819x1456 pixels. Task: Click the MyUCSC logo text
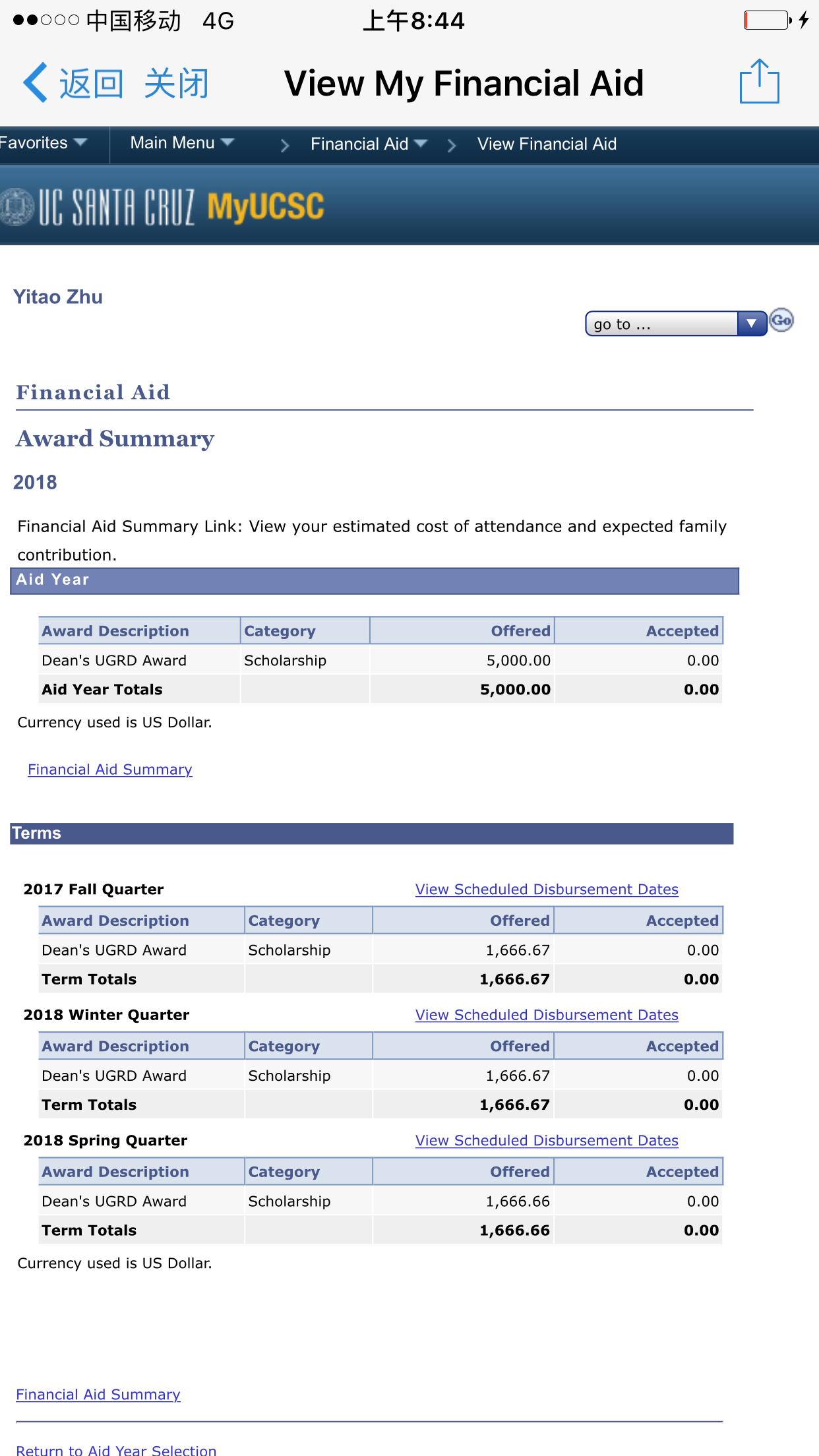coord(265,207)
